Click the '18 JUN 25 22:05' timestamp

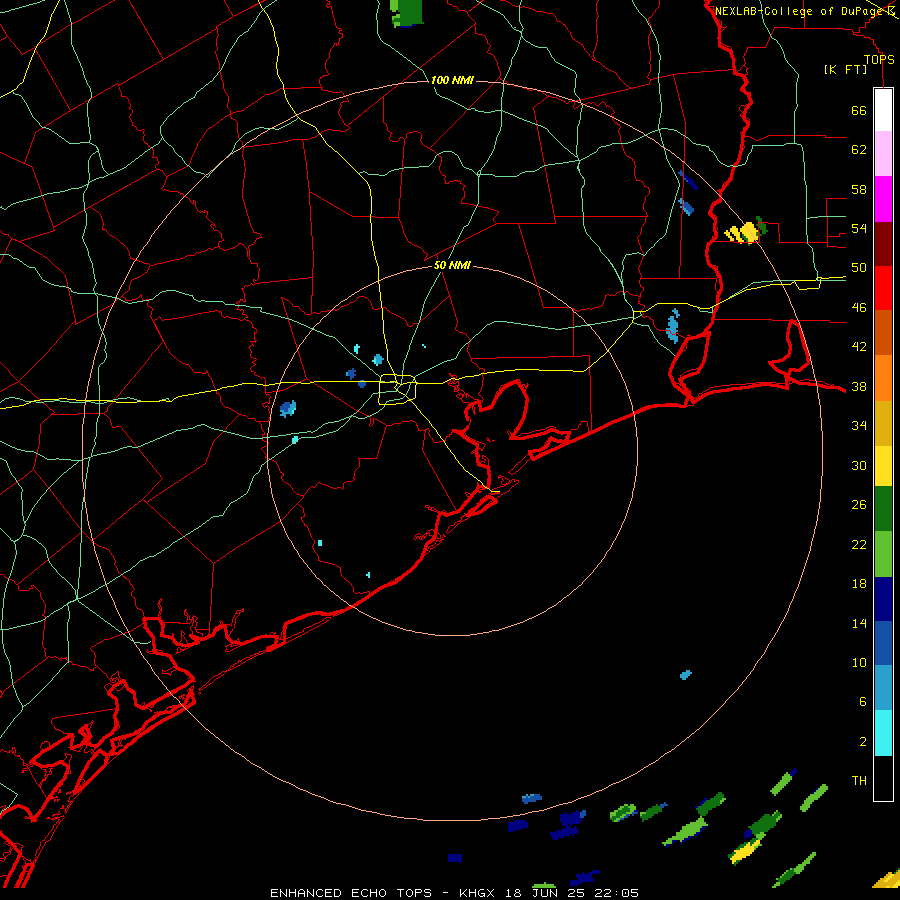(x=572, y=893)
